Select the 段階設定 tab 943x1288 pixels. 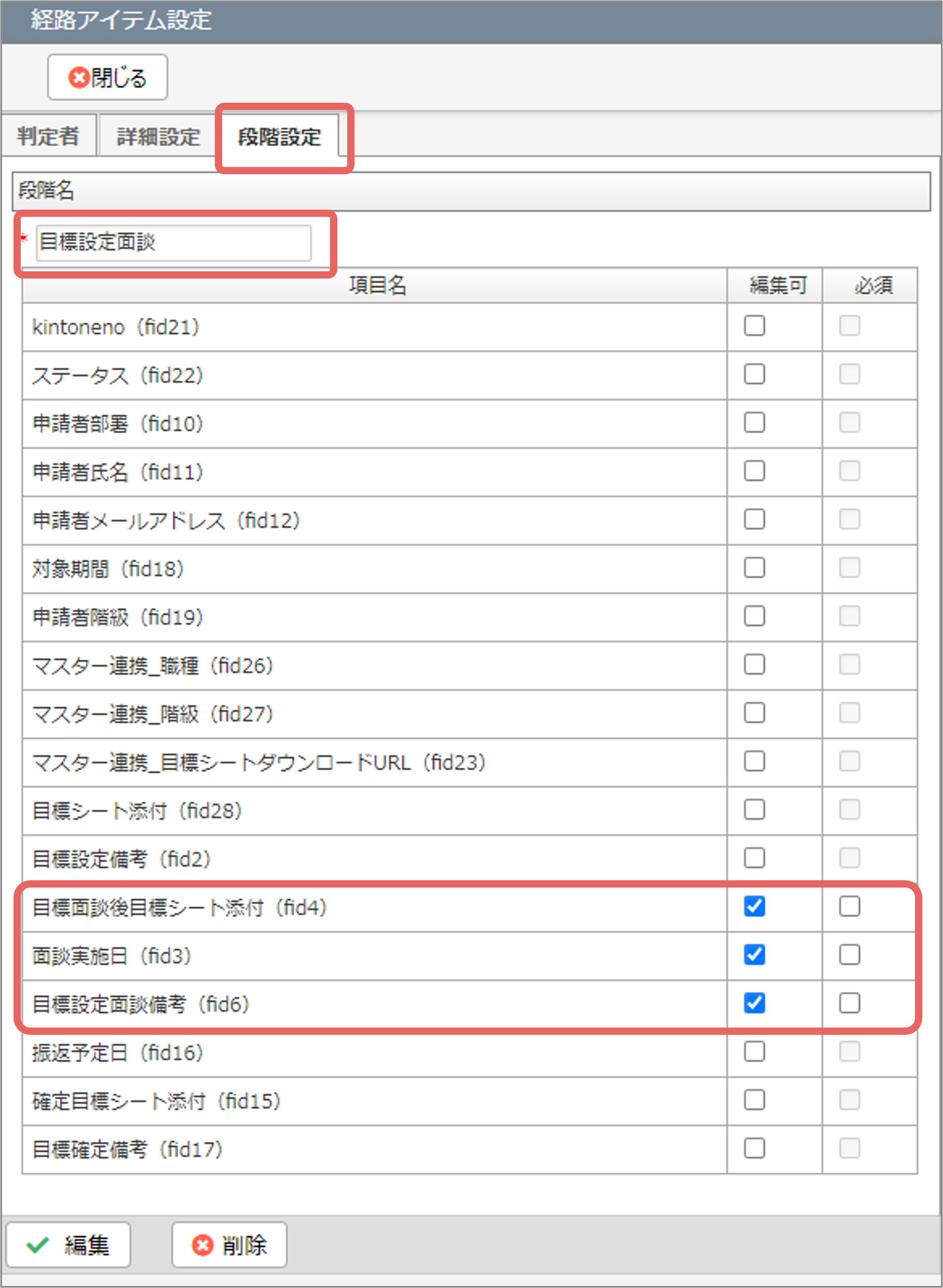point(280,136)
